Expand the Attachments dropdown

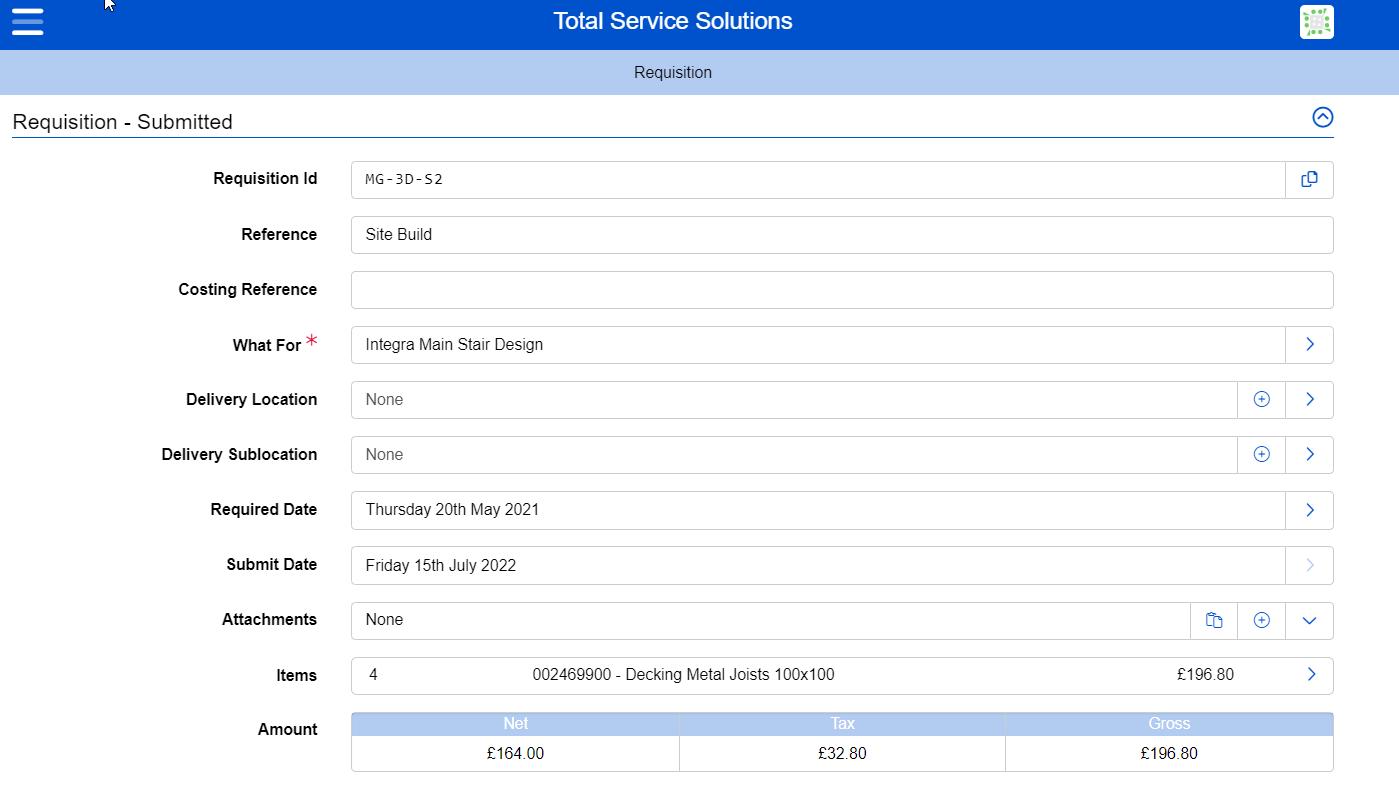coord(1309,620)
